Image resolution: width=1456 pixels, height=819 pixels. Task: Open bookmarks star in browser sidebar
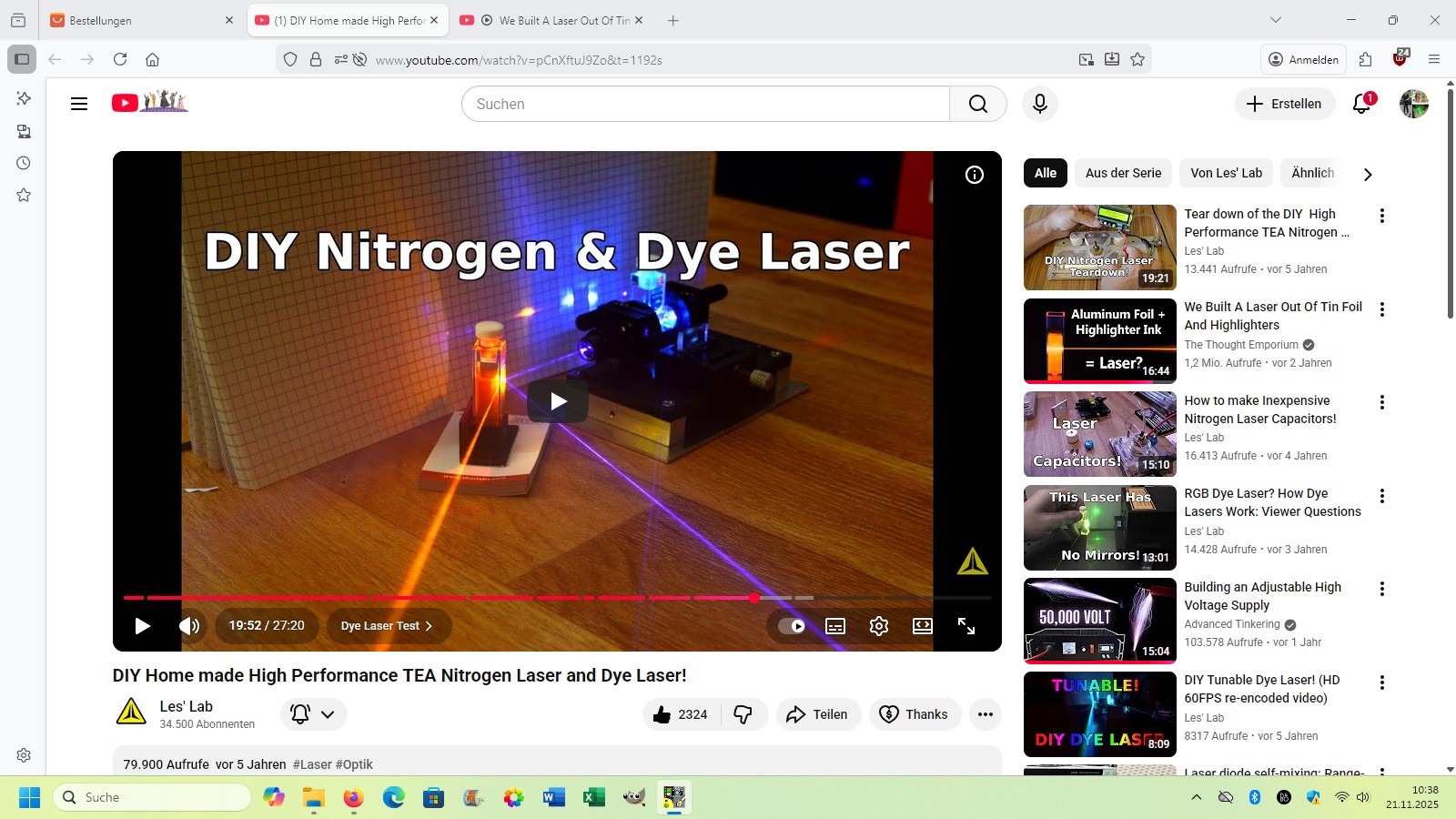pos(24,195)
